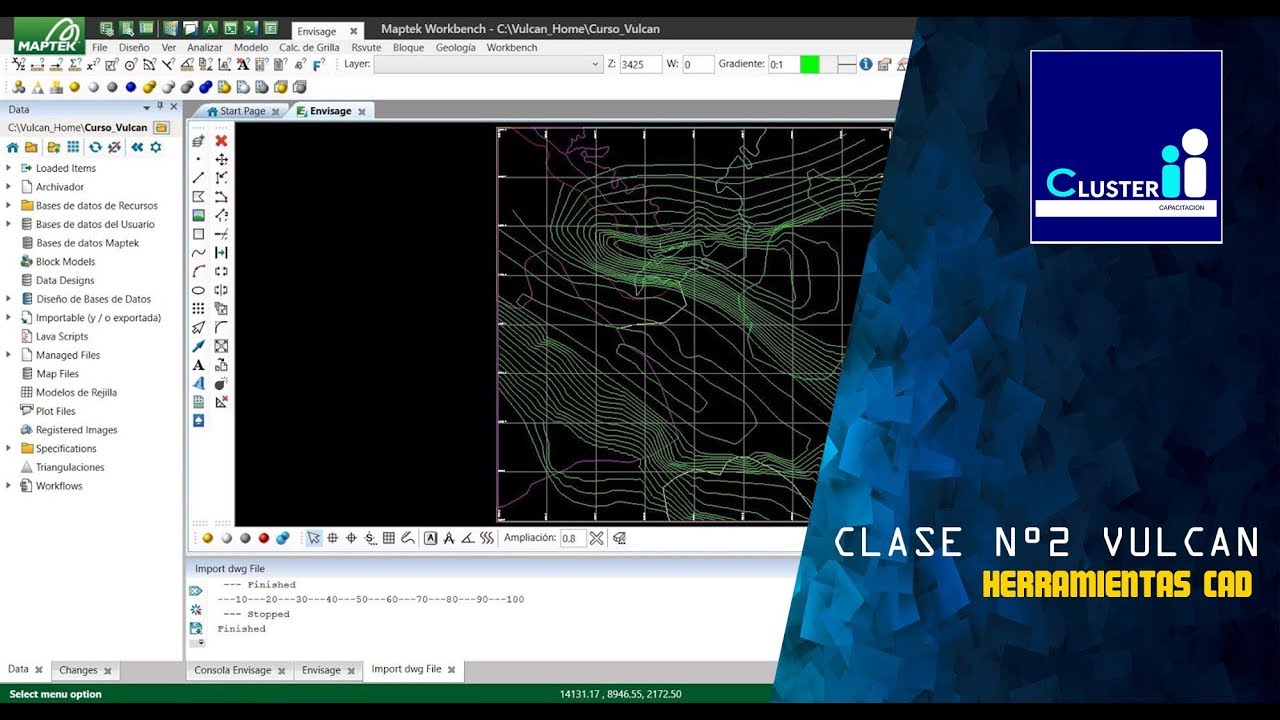Select the freehand Curve tool
This screenshot has height=720, width=1280.
click(x=198, y=253)
